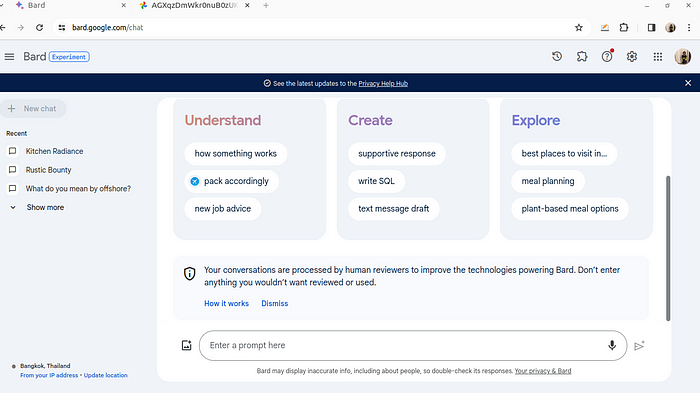Image resolution: width=700 pixels, height=393 pixels.
Task: Open a new browser tab
Action: (x=266, y=5)
